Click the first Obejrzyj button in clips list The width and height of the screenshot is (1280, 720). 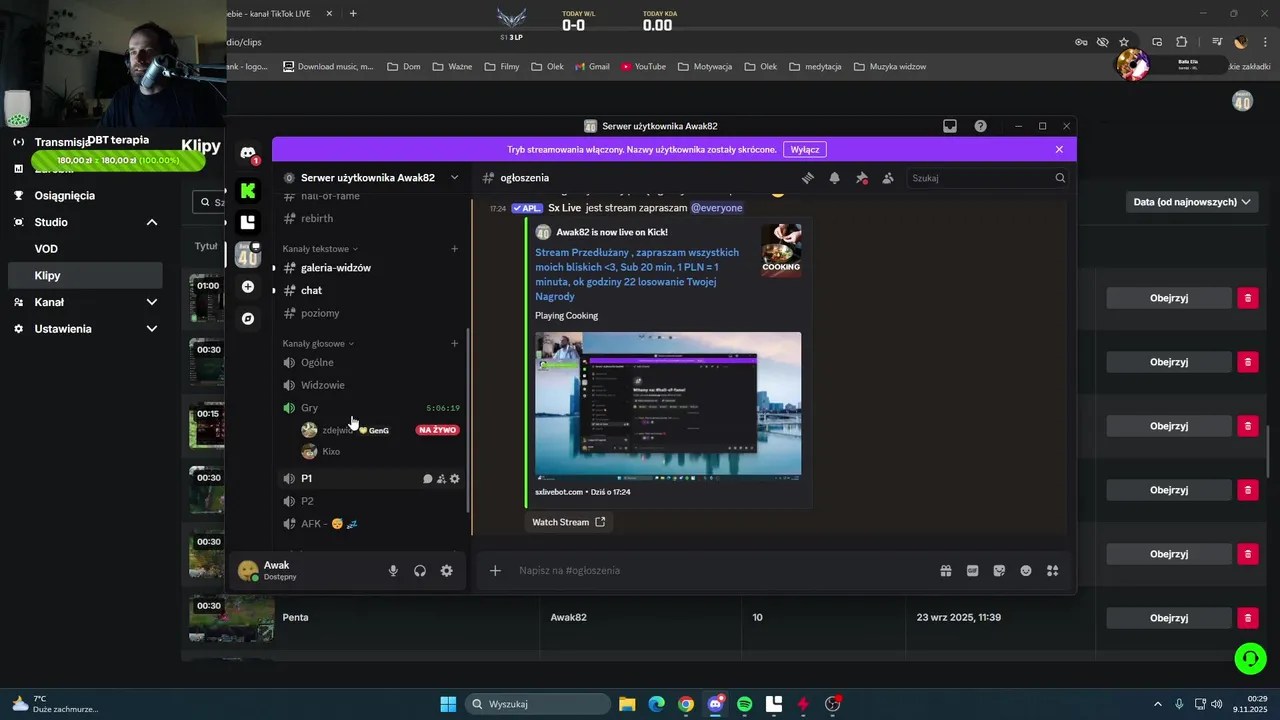click(1169, 298)
